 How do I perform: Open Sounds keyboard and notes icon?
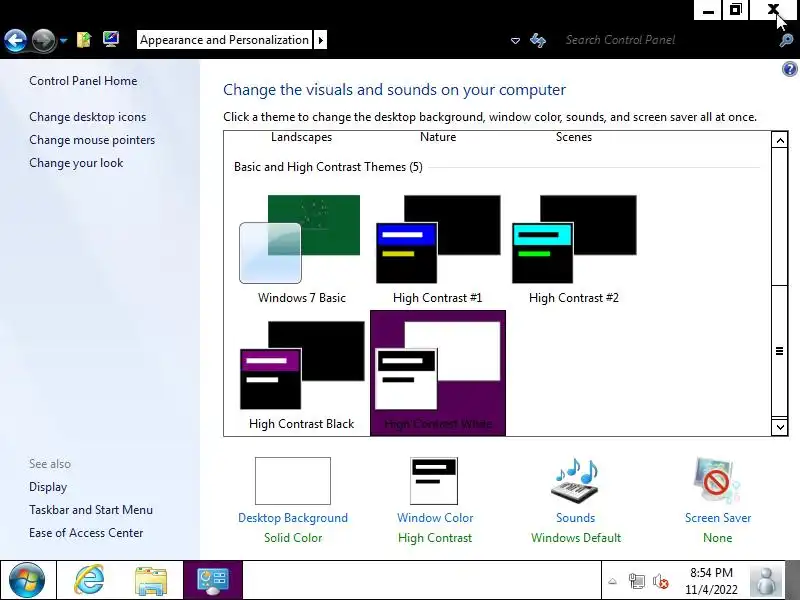[x=576, y=481]
